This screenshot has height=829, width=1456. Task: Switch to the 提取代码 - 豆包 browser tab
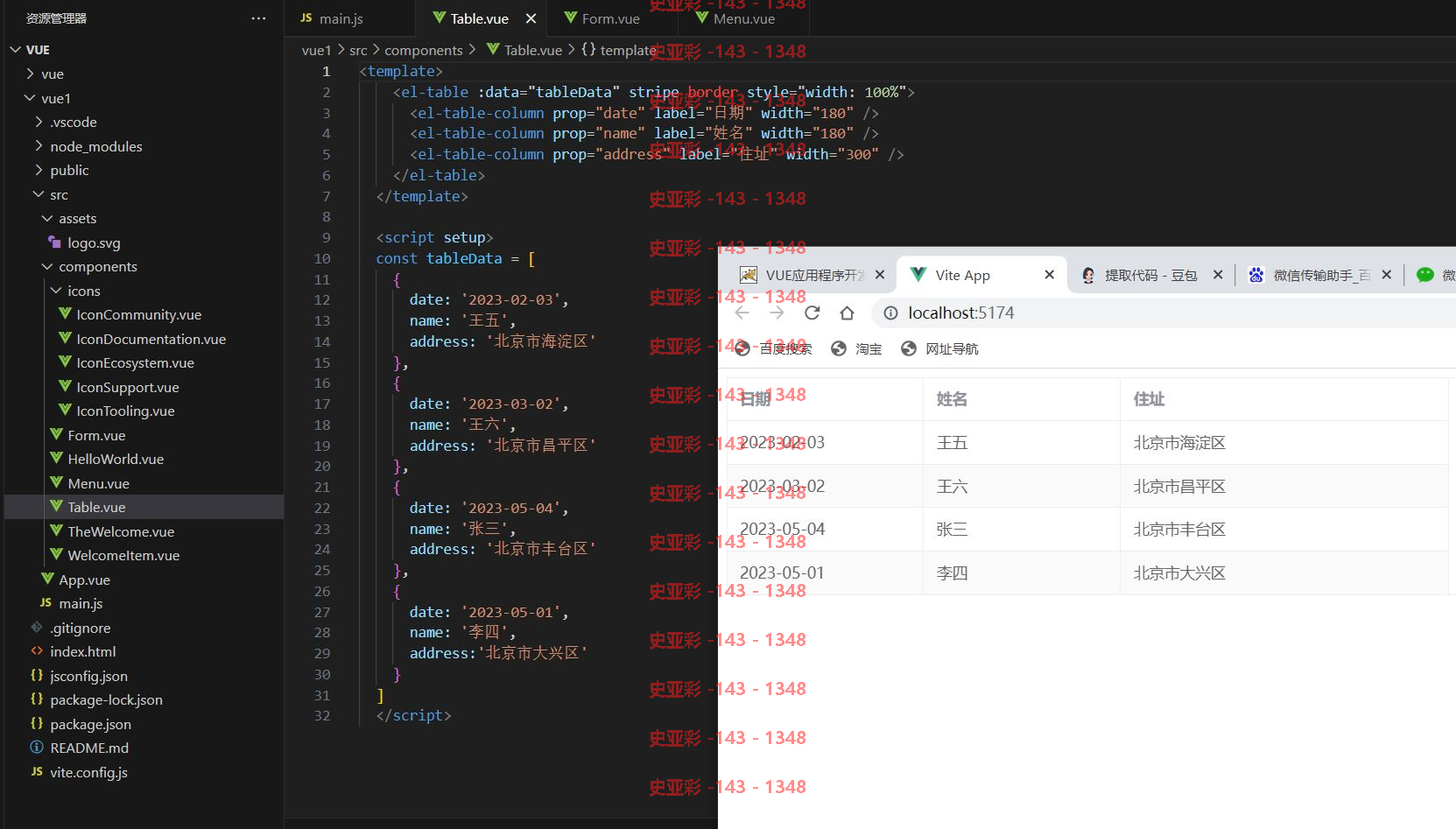tap(1150, 275)
